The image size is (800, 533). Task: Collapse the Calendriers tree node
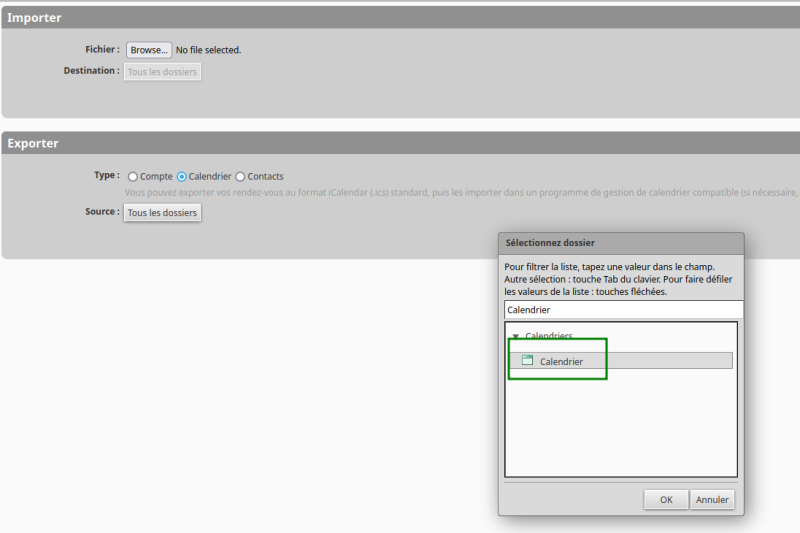click(x=515, y=336)
